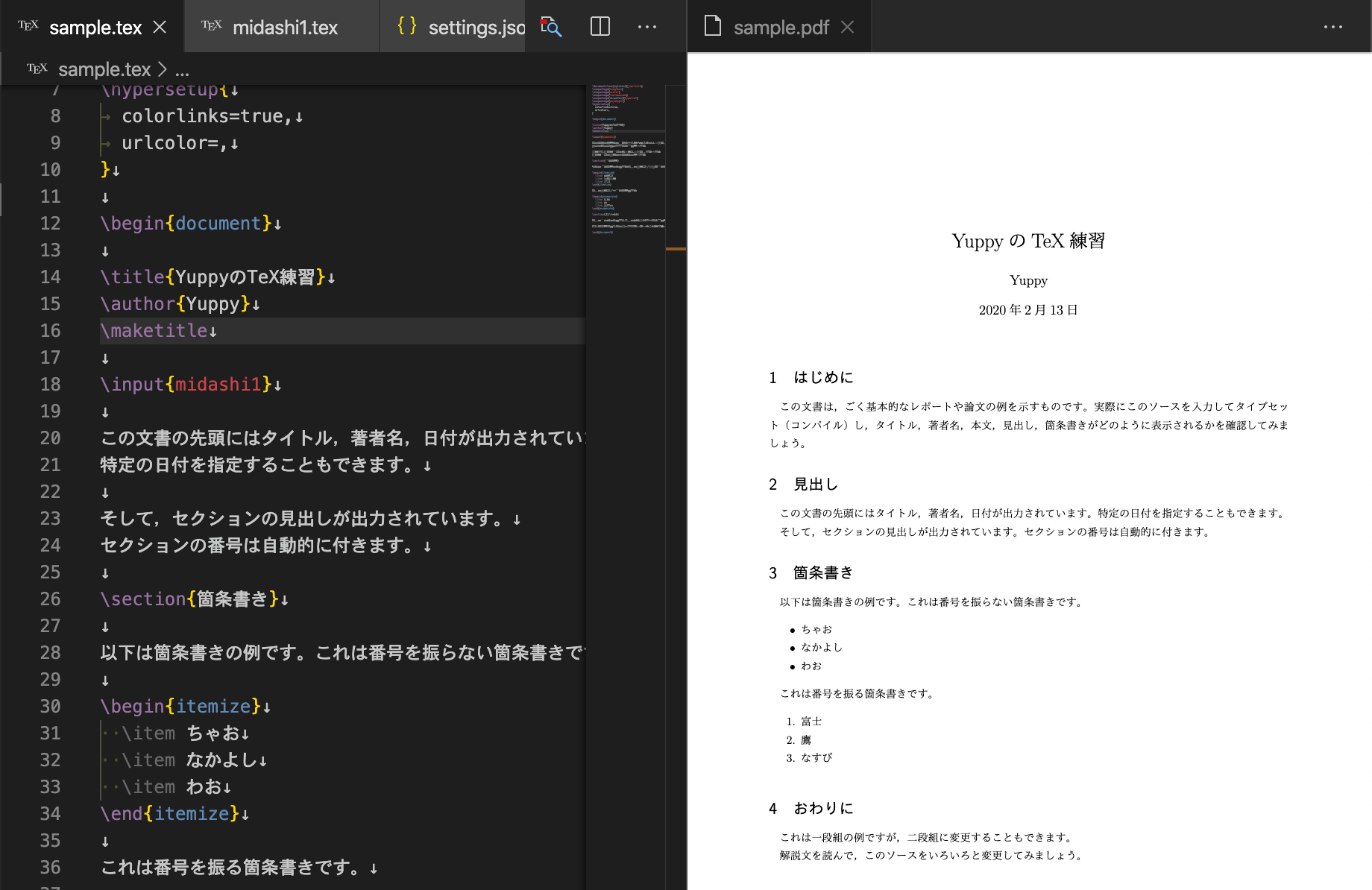Viewport: 1372px width, 890px height.
Task: Click line number 16 to select that line
Action: pyautogui.click(x=50, y=331)
